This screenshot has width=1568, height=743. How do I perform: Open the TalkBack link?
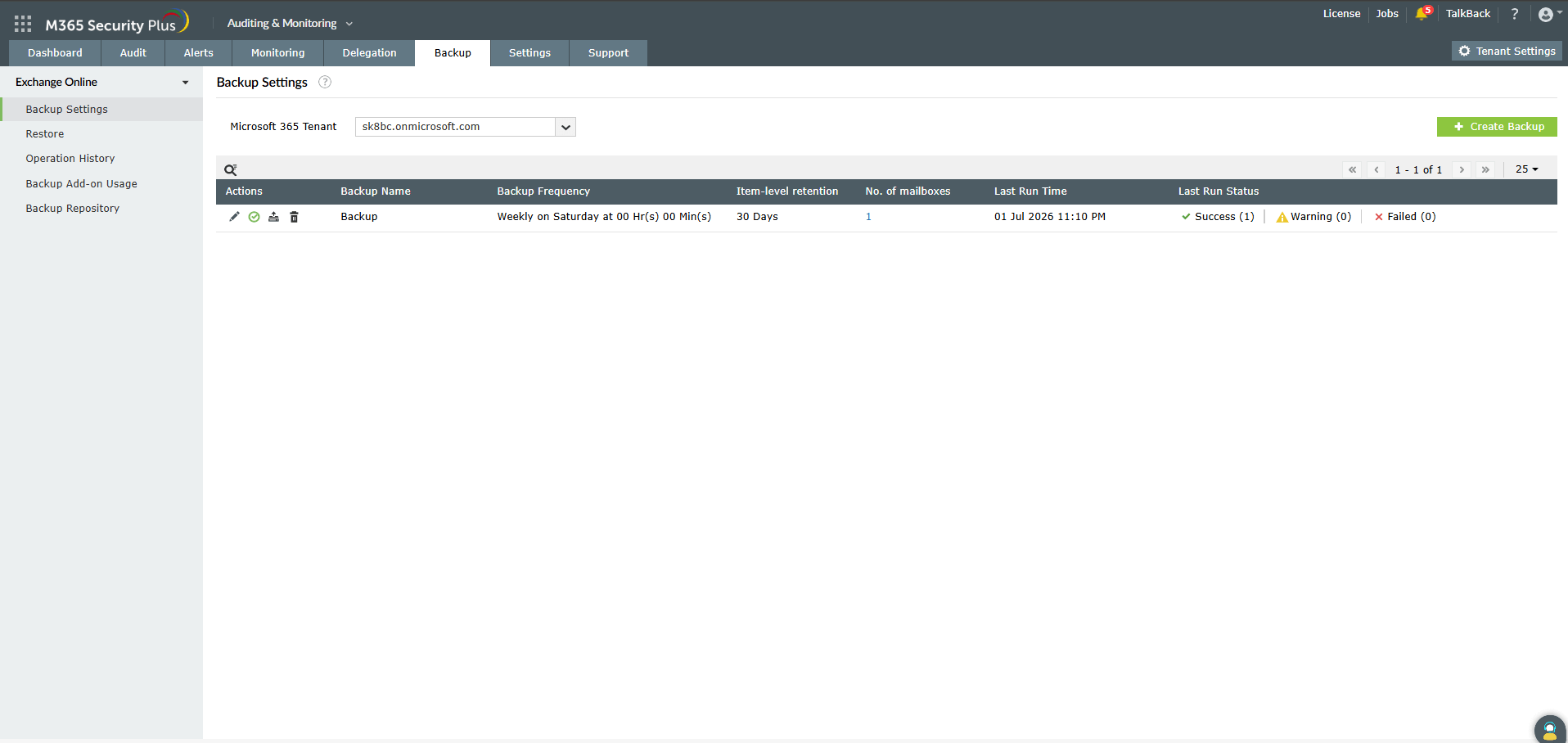pos(1467,14)
